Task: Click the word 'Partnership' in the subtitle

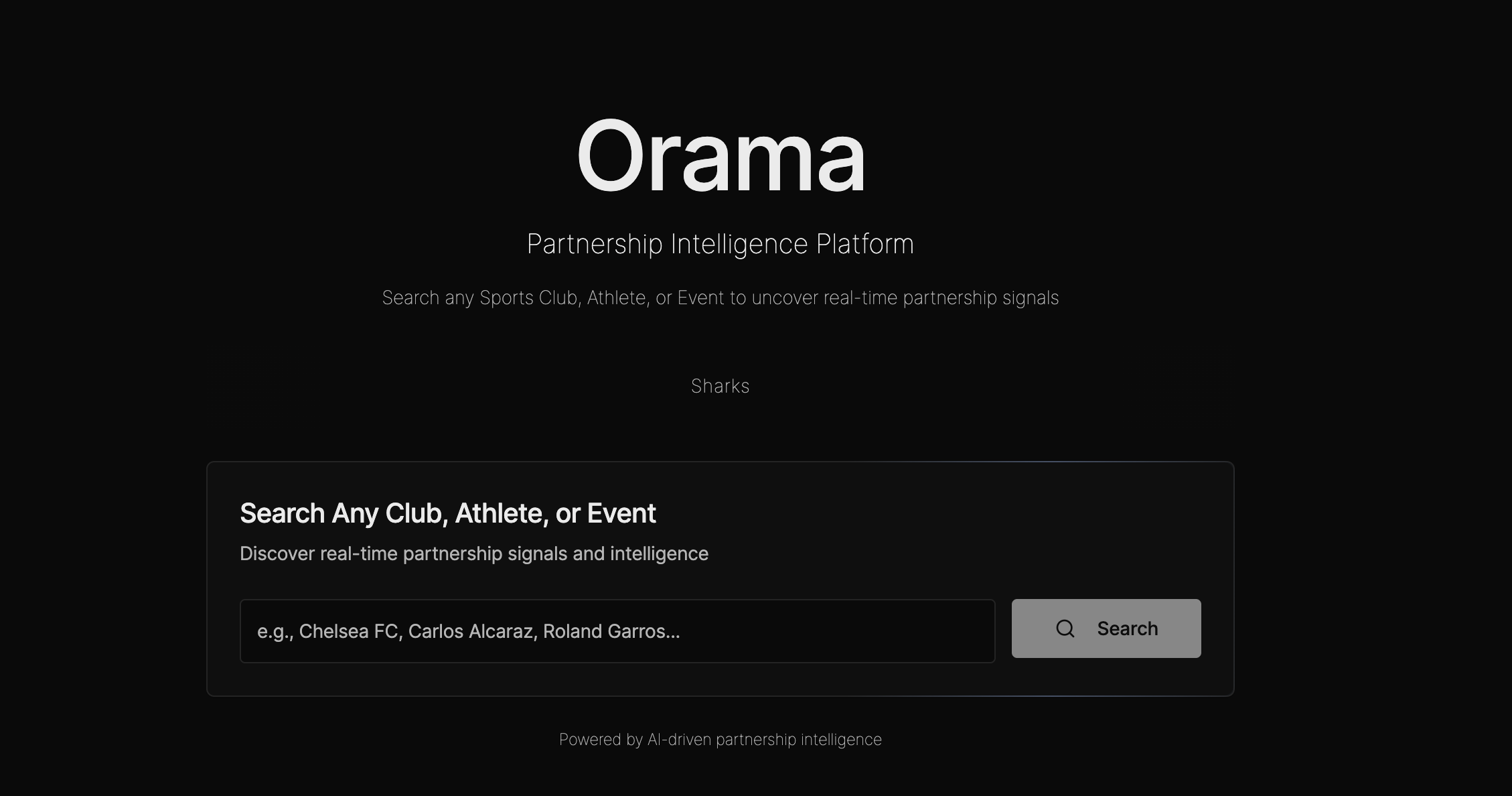Action: click(594, 244)
